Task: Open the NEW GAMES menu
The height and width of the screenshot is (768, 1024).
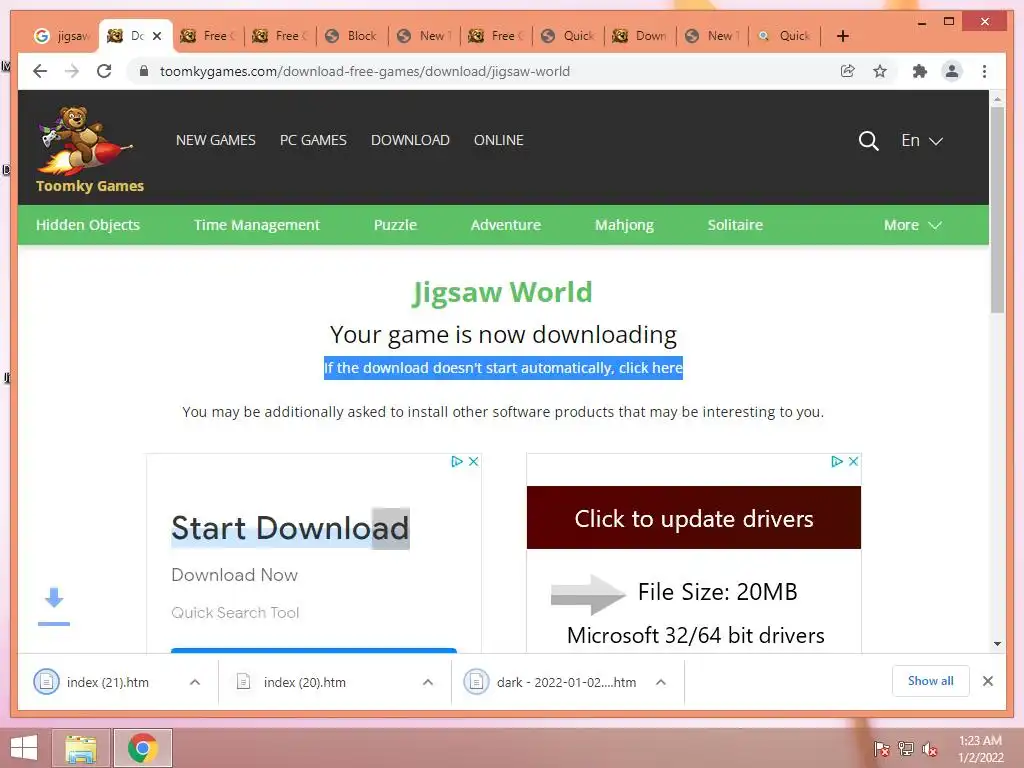Action: [x=216, y=140]
